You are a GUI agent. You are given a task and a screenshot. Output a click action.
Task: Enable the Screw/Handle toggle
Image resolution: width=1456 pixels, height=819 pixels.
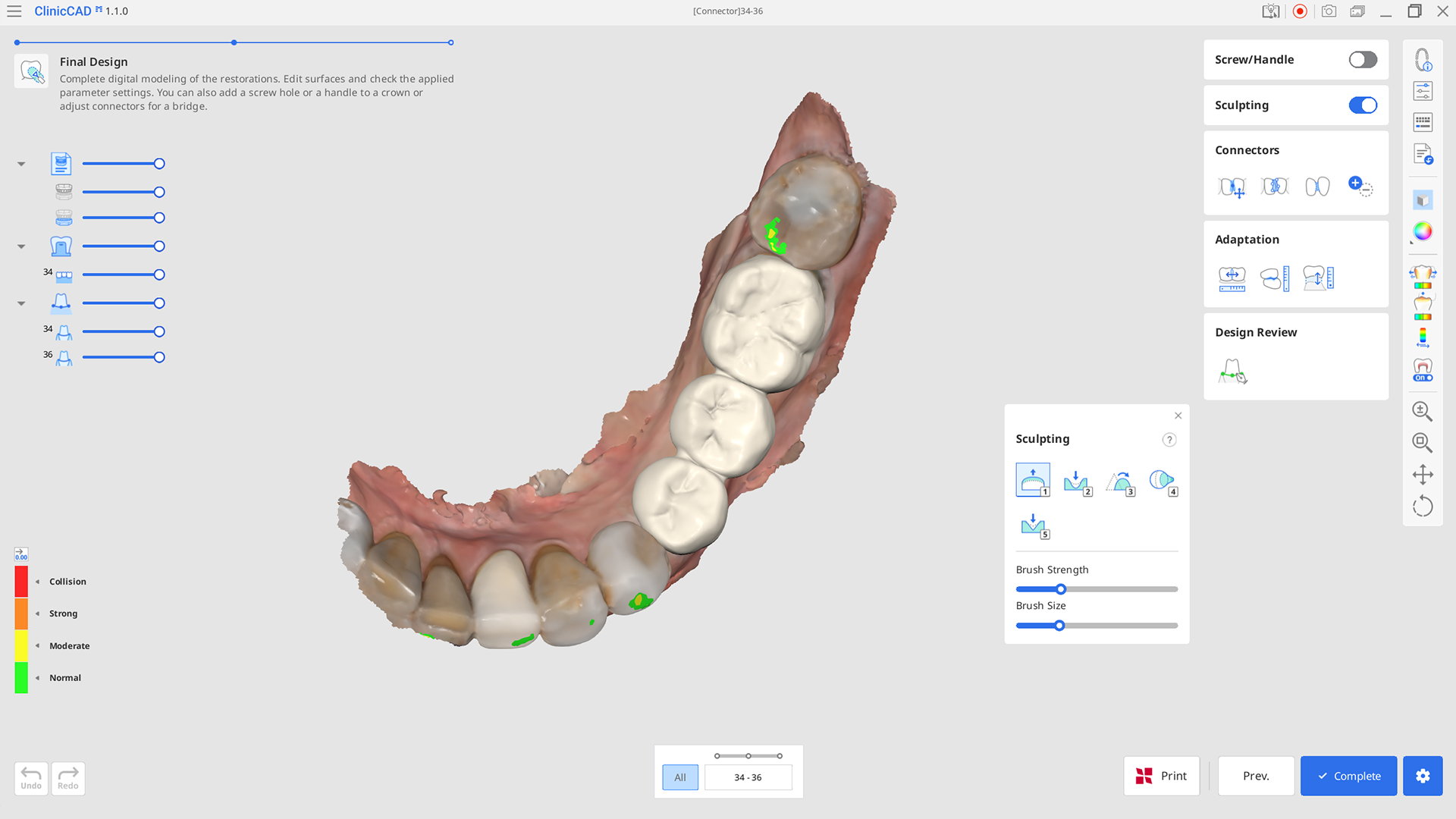pos(1362,60)
